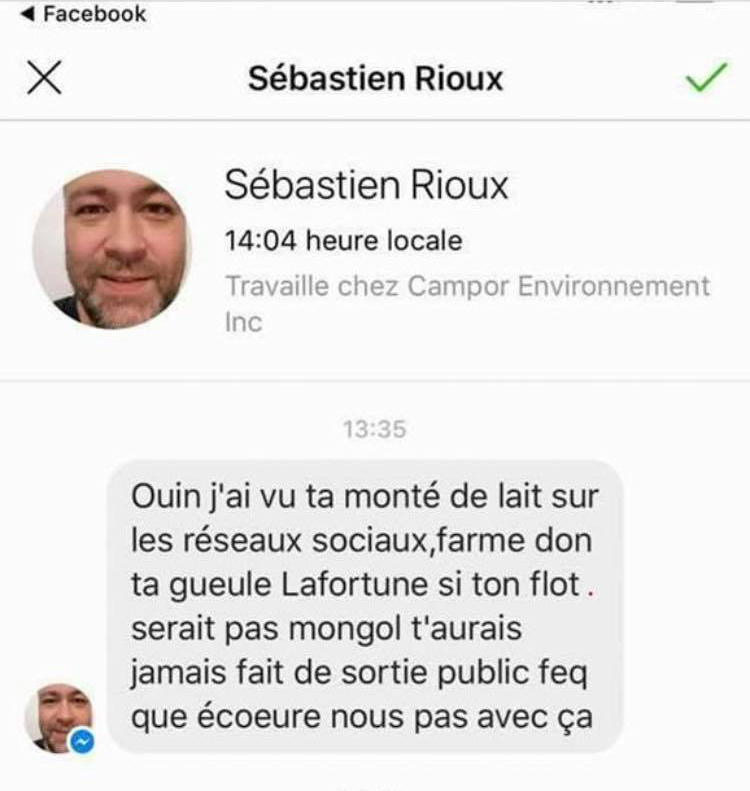Tap the word 'mongol' in the message text

point(345,630)
